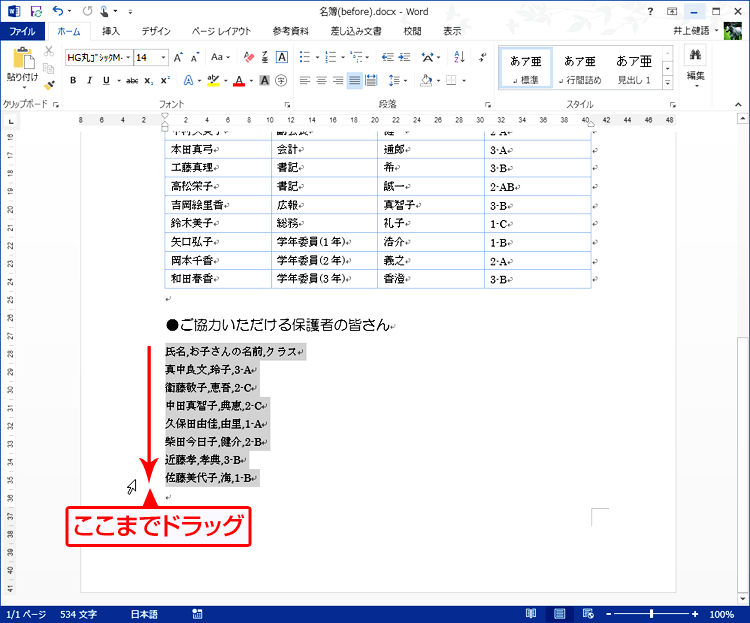Click the yellow text highlight color

pyautogui.click(x=213, y=81)
